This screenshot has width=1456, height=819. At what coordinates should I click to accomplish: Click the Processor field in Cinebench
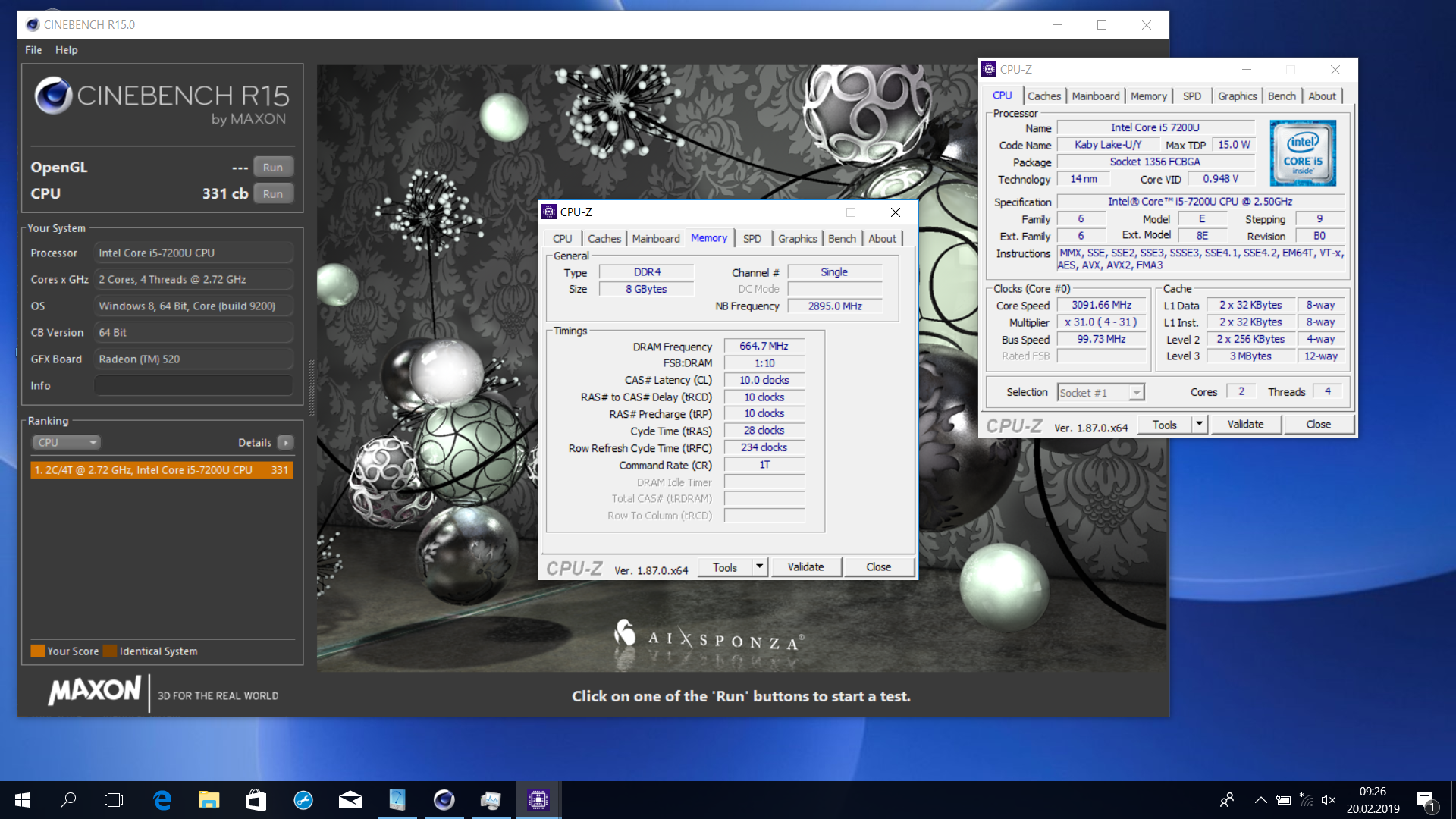[x=193, y=253]
